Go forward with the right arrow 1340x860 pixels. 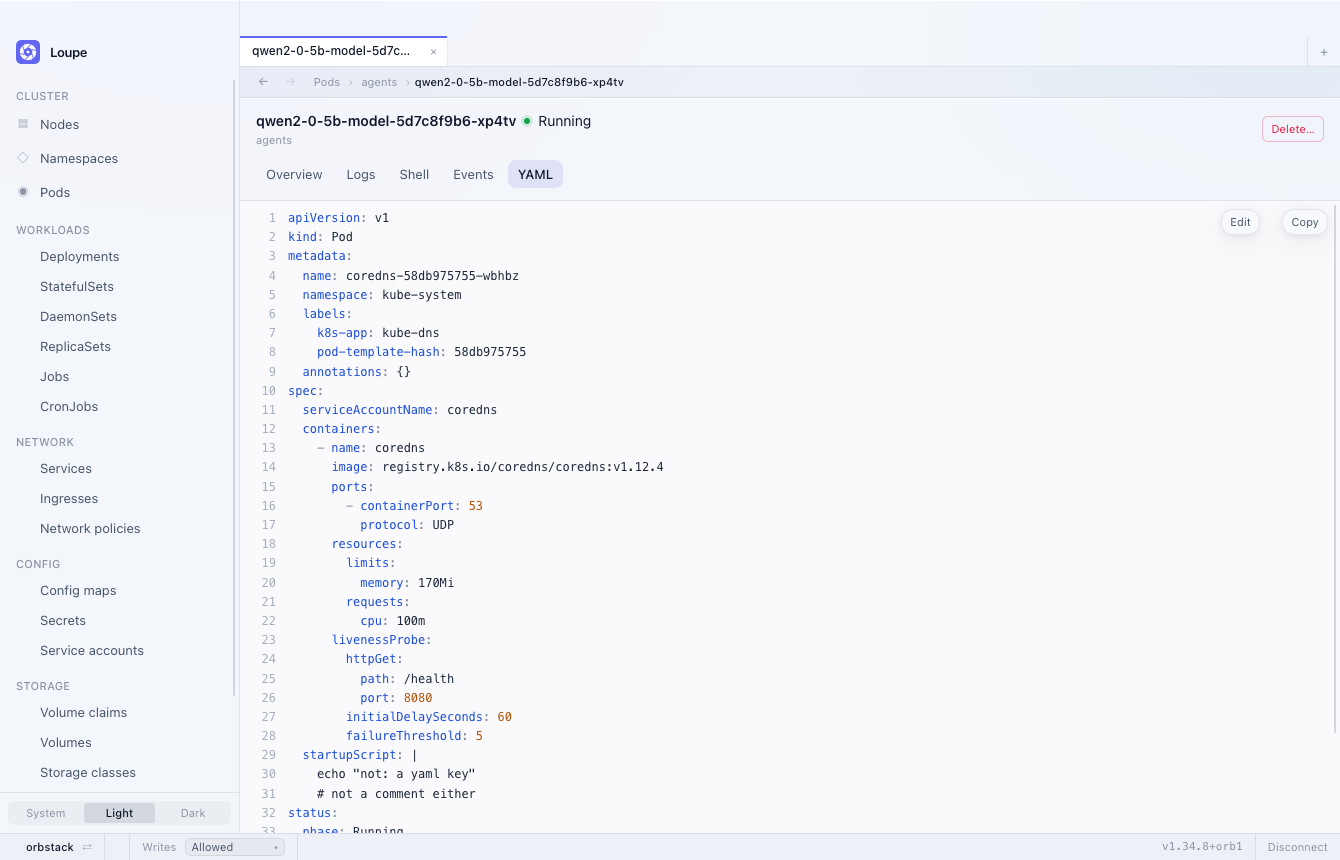tap(290, 82)
